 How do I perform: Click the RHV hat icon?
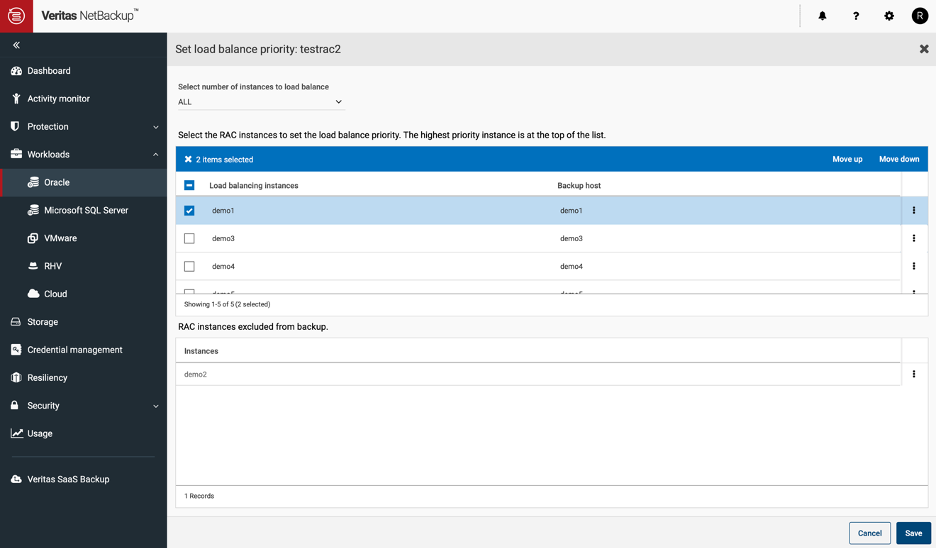pos(33,266)
